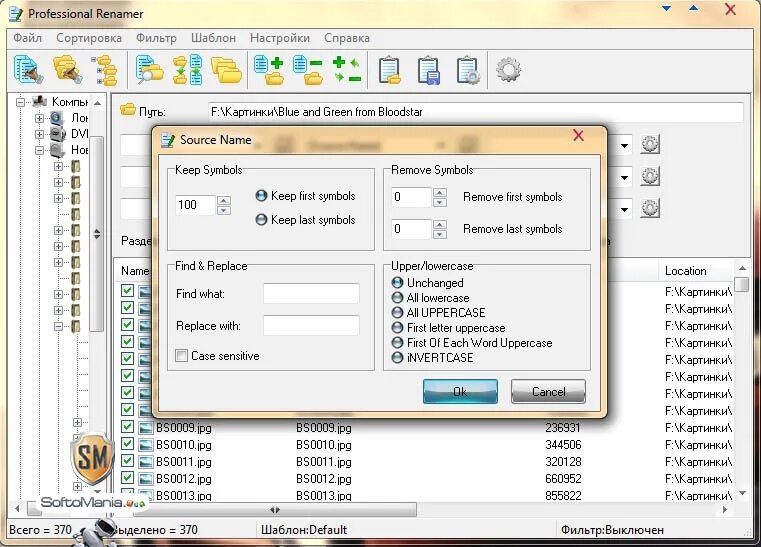Click the Путь path field
The image size is (761, 547).
pyautogui.click(x=476, y=112)
